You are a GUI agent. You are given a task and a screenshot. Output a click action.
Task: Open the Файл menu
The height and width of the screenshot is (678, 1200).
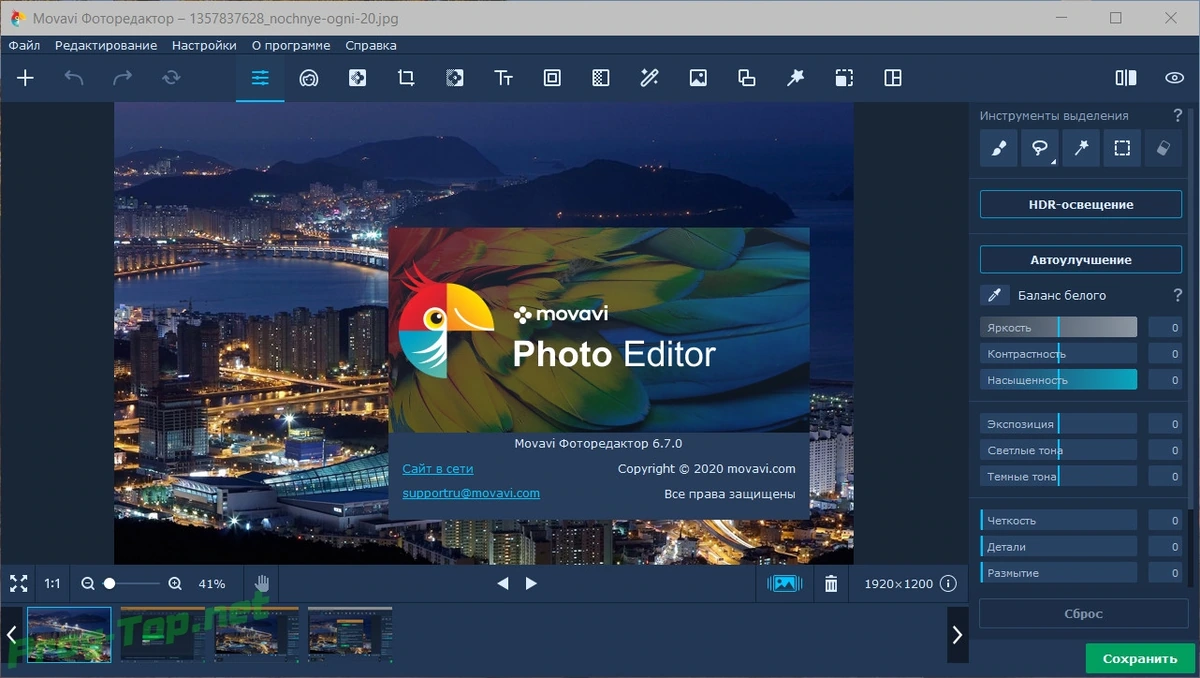[24, 45]
